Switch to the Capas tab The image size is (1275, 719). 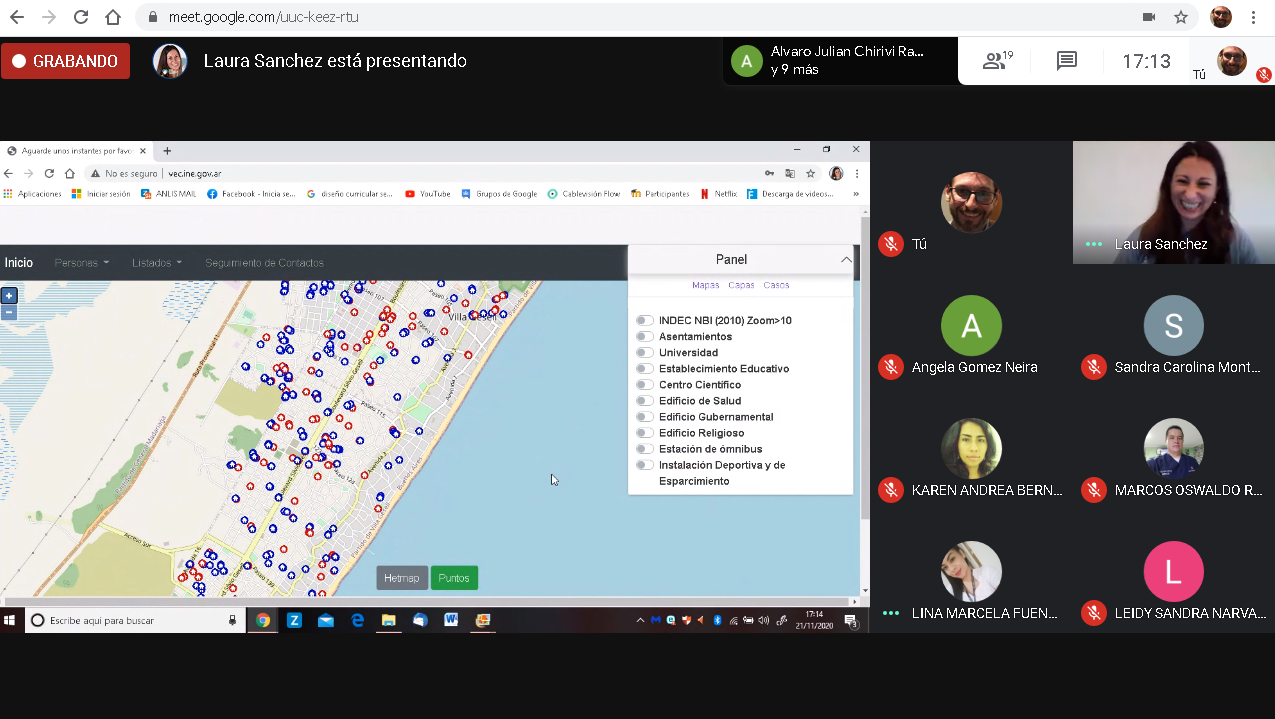741,285
